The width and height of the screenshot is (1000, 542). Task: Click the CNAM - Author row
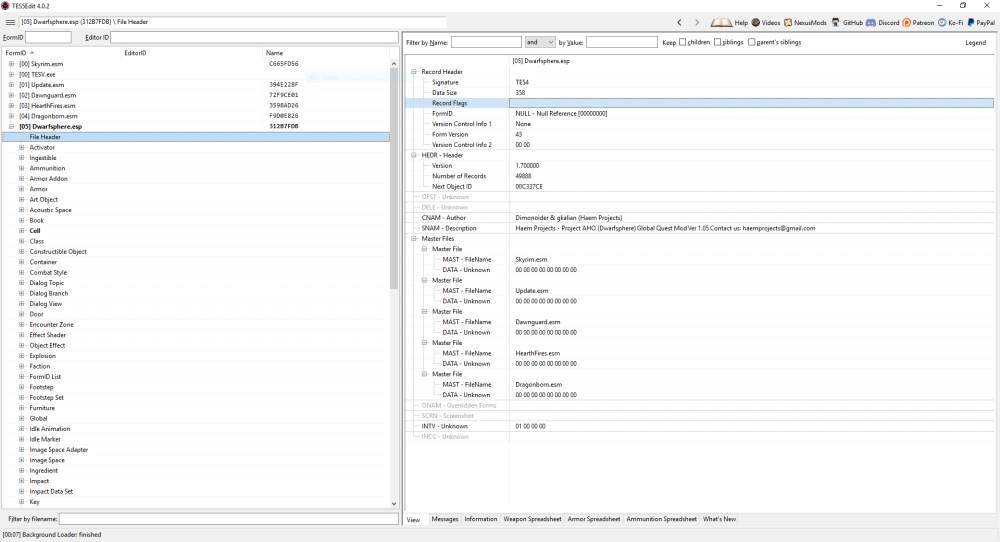pos(700,217)
